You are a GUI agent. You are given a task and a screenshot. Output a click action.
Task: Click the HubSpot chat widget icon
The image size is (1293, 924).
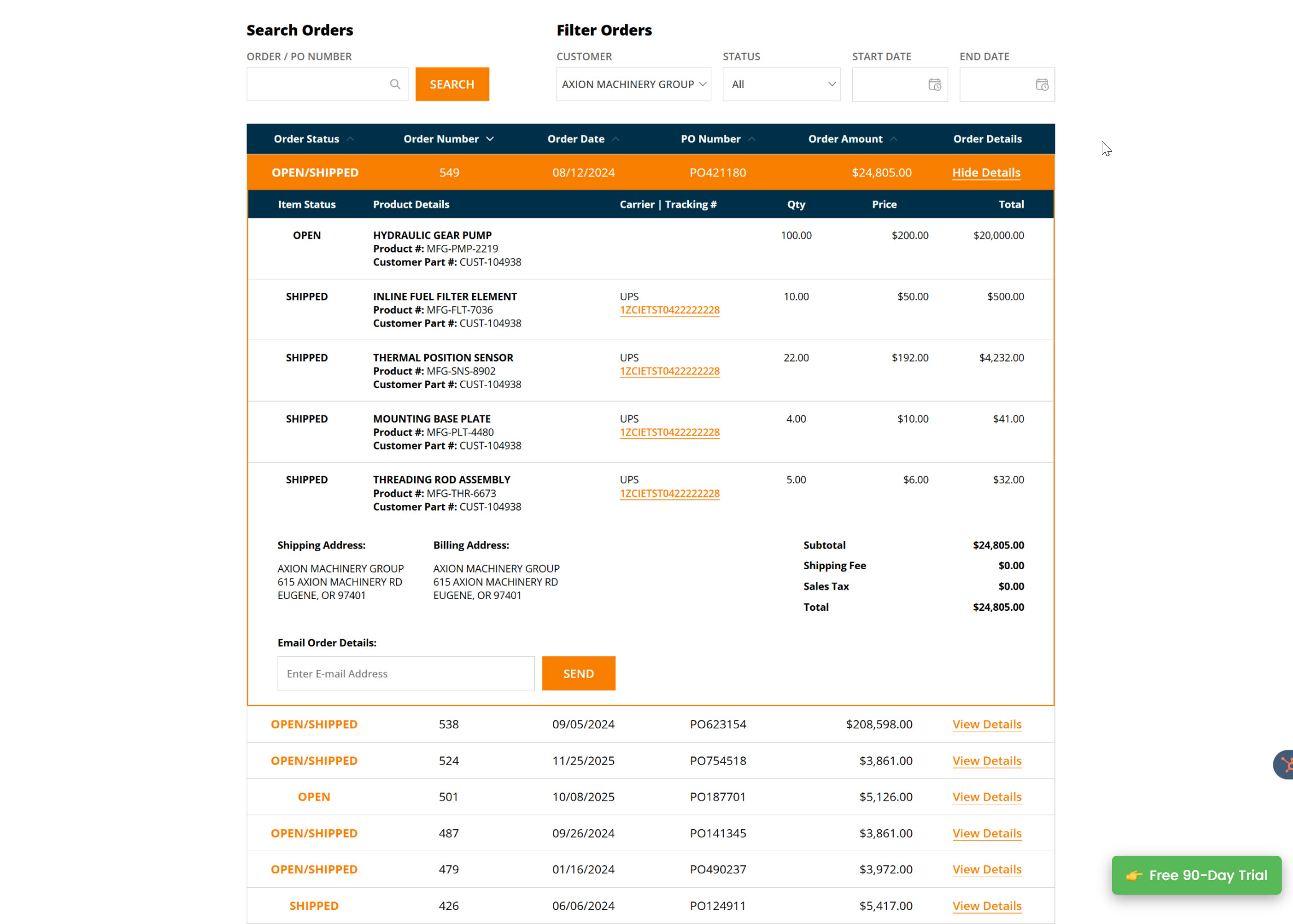coord(1285,764)
